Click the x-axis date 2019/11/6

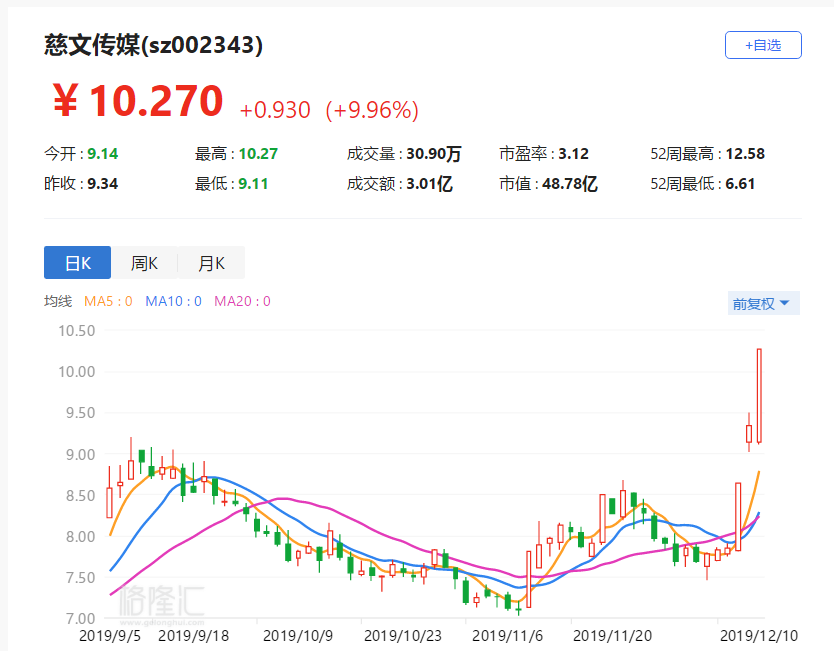click(507, 636)
